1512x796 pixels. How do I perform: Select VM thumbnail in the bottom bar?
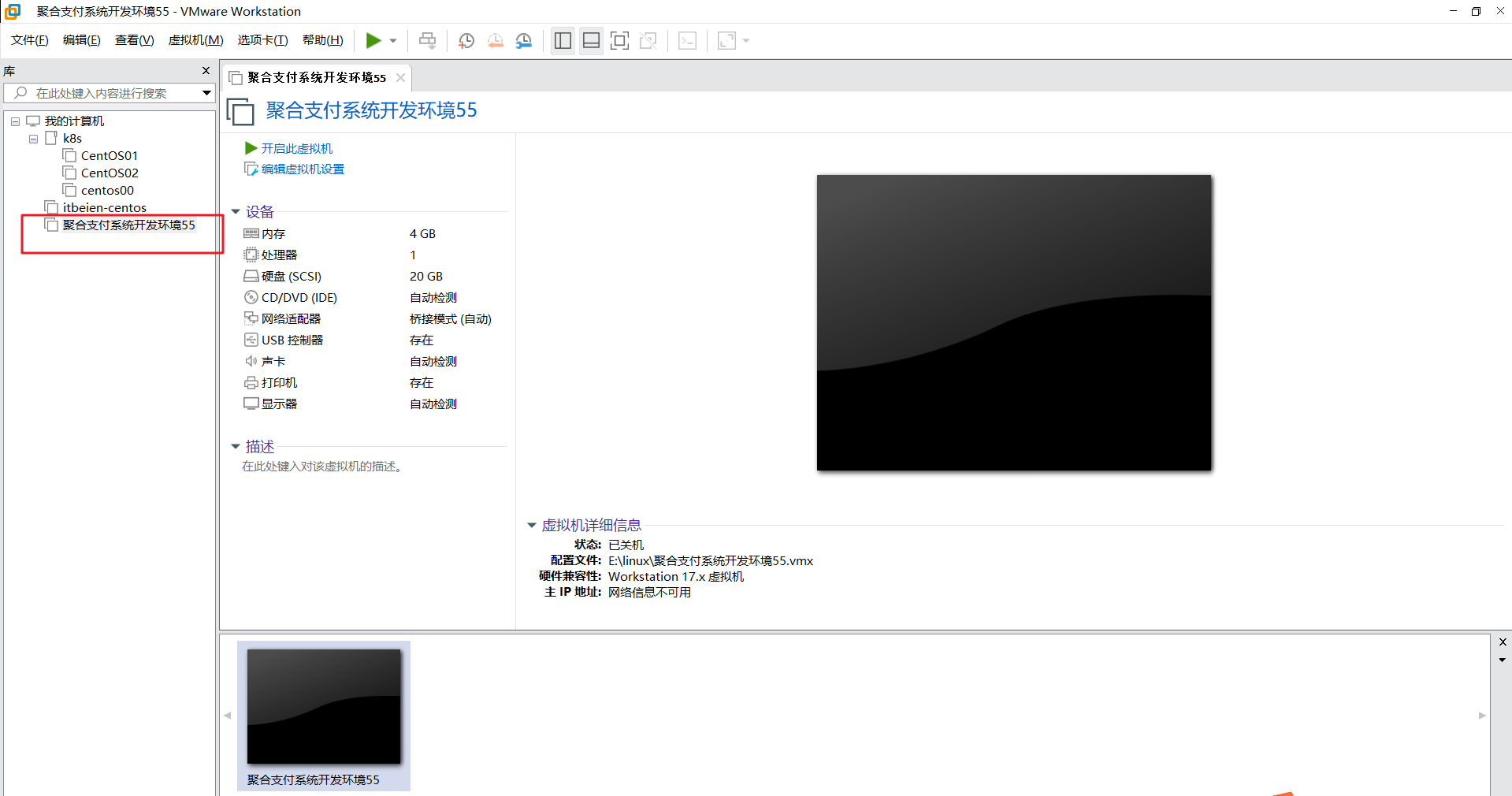324,716
